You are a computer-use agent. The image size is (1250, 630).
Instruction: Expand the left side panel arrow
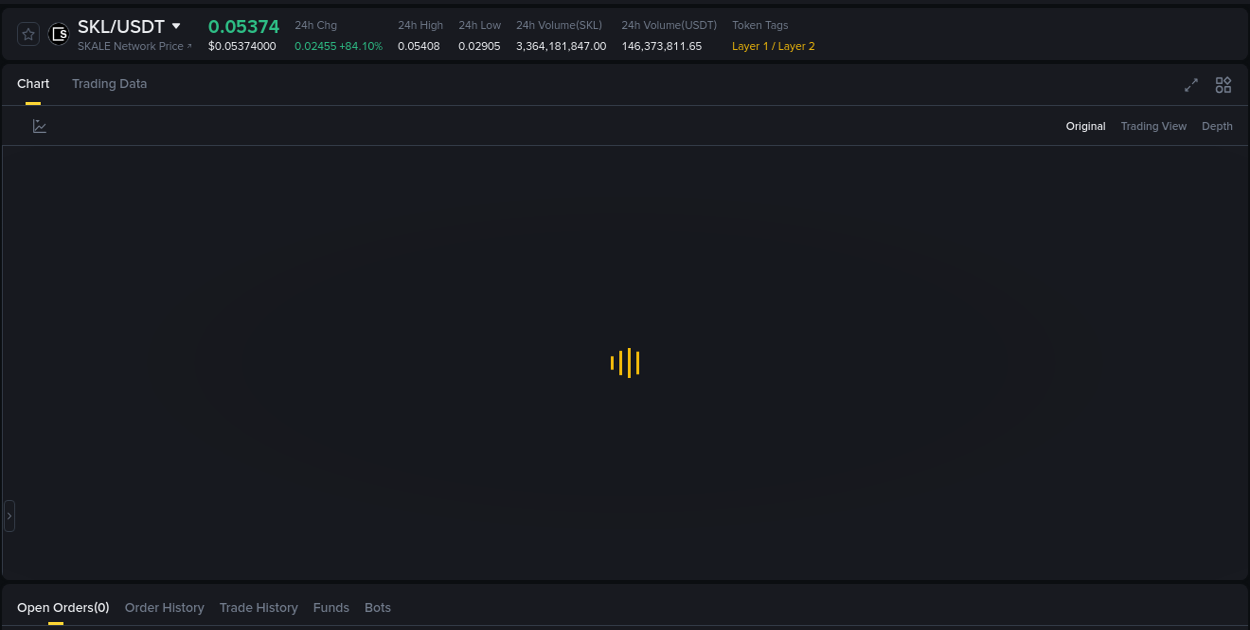tap(9, 516)
